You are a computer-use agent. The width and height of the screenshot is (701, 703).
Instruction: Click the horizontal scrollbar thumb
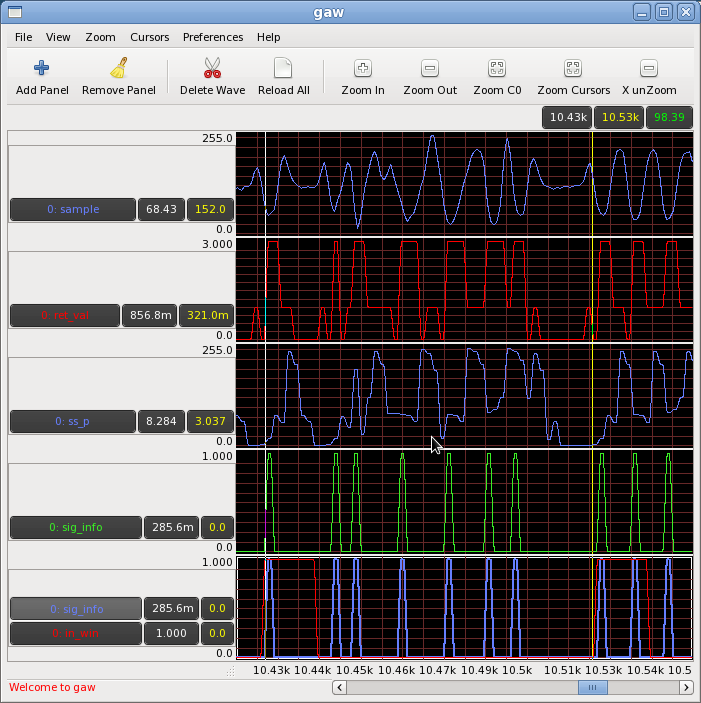coord(592,688)
